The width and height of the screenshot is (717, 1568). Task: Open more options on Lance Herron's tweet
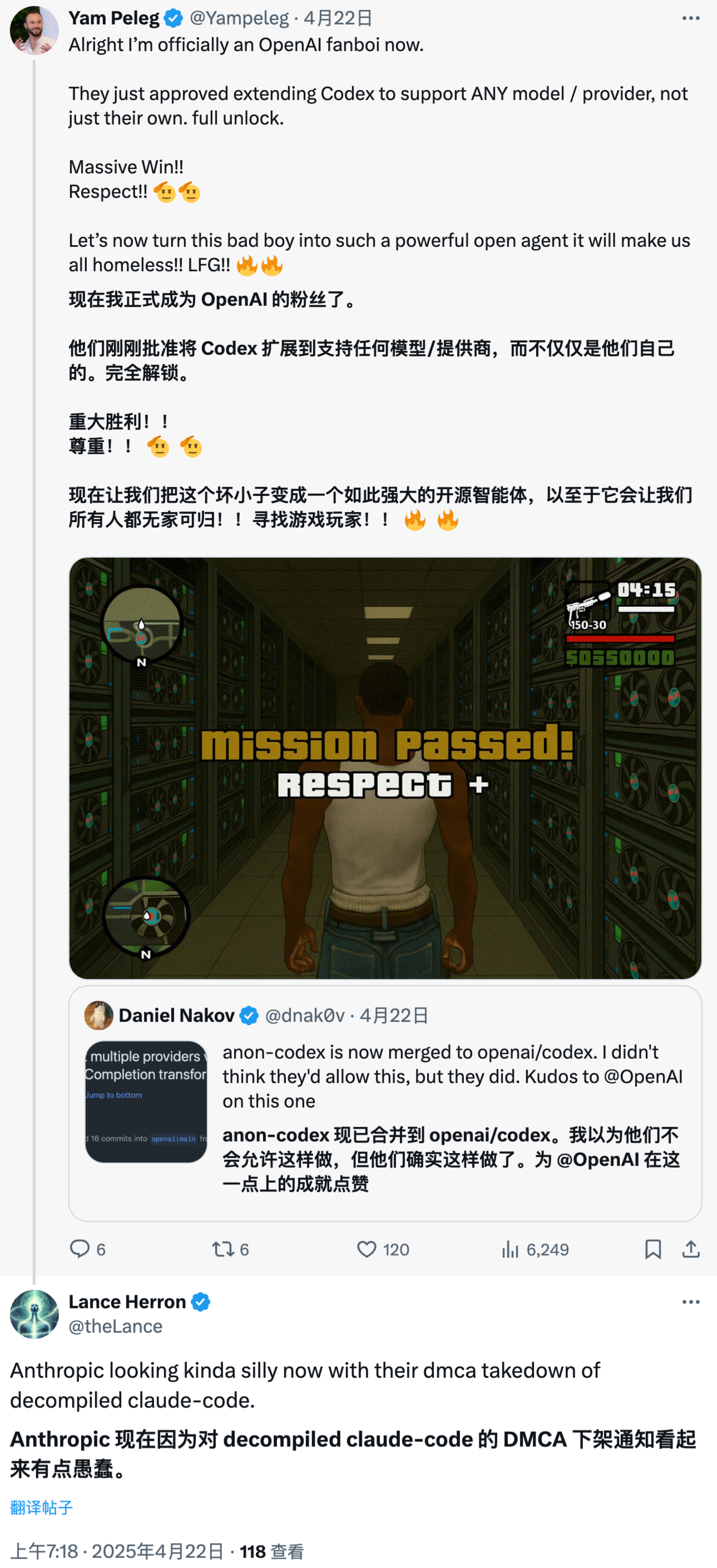point(690,1302)
